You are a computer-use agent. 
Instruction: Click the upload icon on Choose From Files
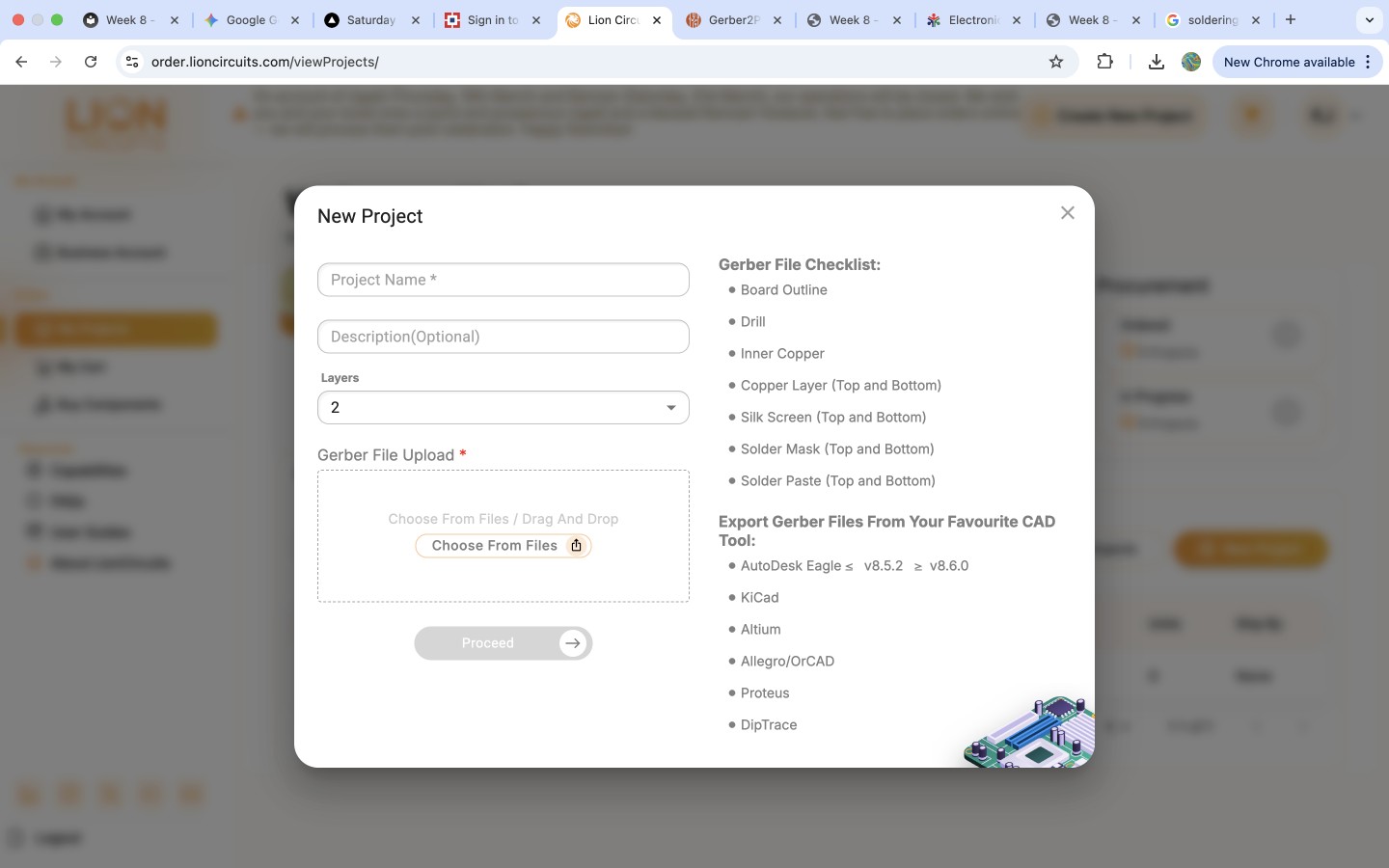(577, 545)
